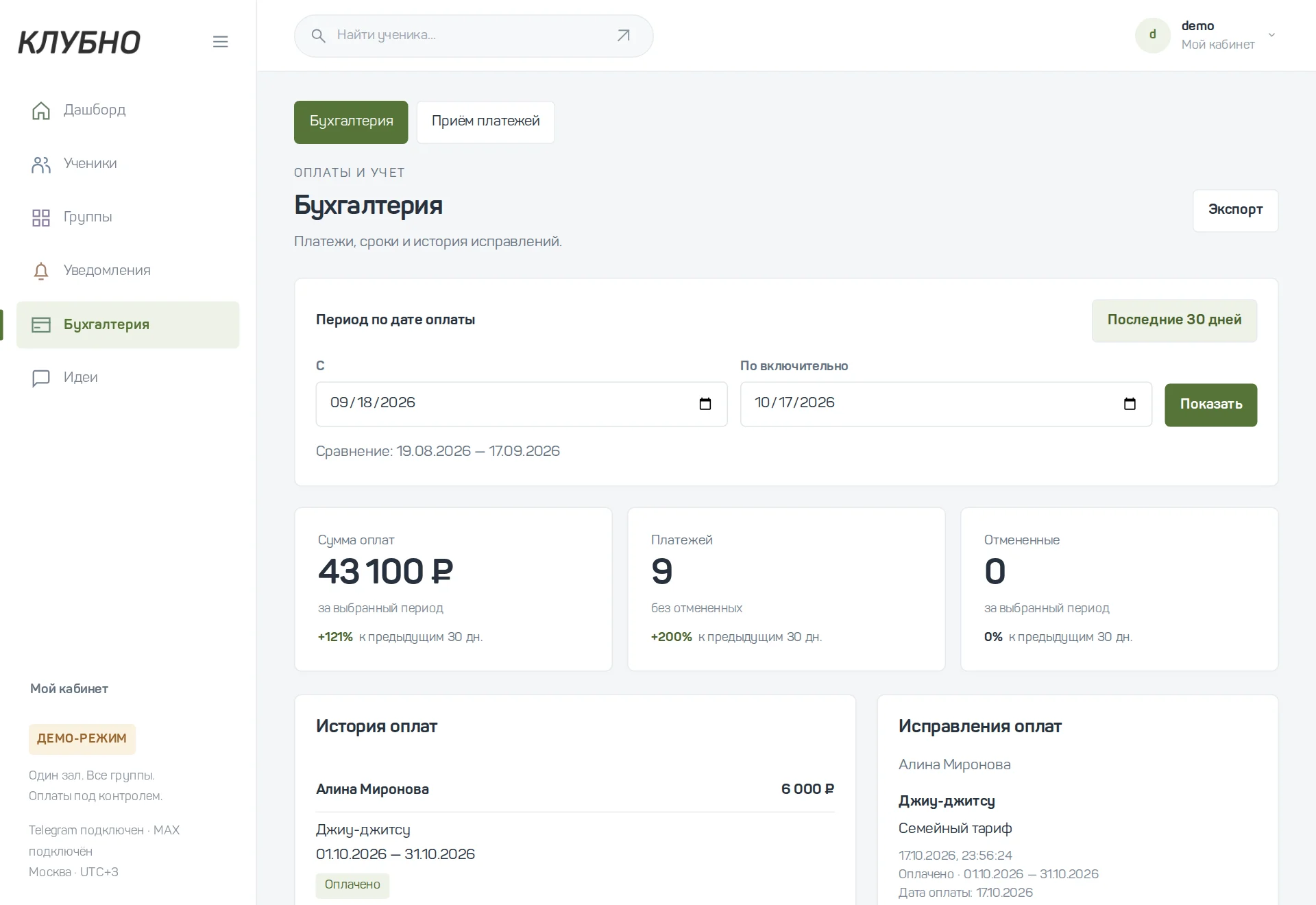
Task: Click the Ученики people icon
Action: click(41, 164)
